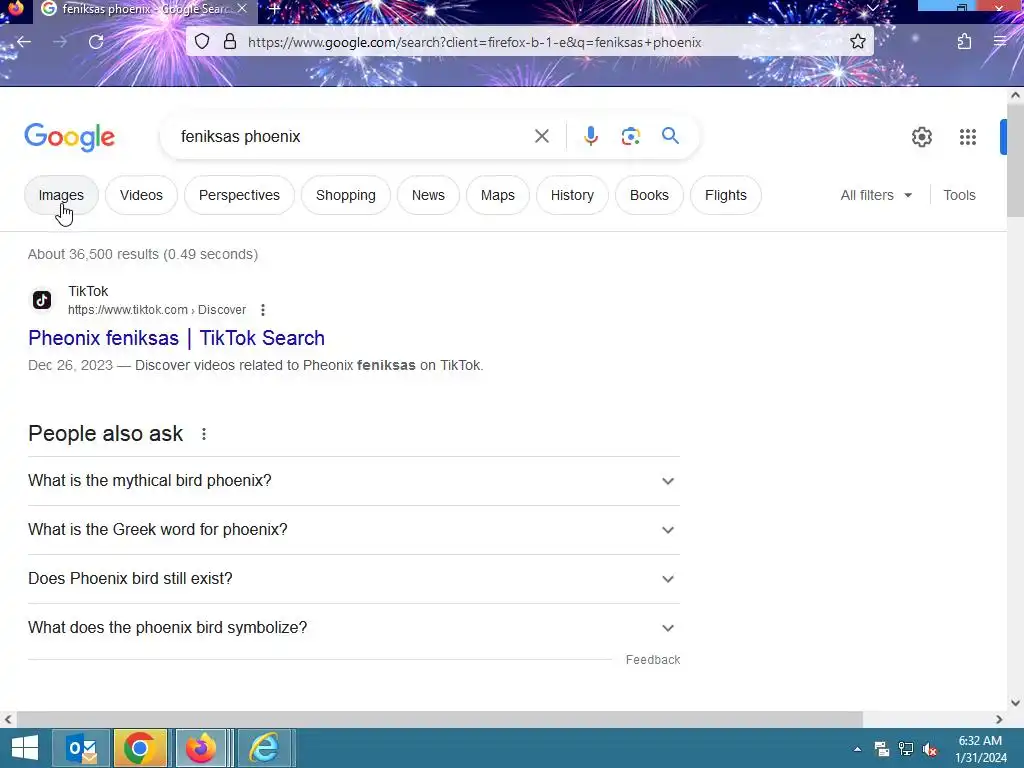Click the scroll-down arrow of vertical scrollbar
Screen dimensions: 1024x768
[x=1015, y=703]
